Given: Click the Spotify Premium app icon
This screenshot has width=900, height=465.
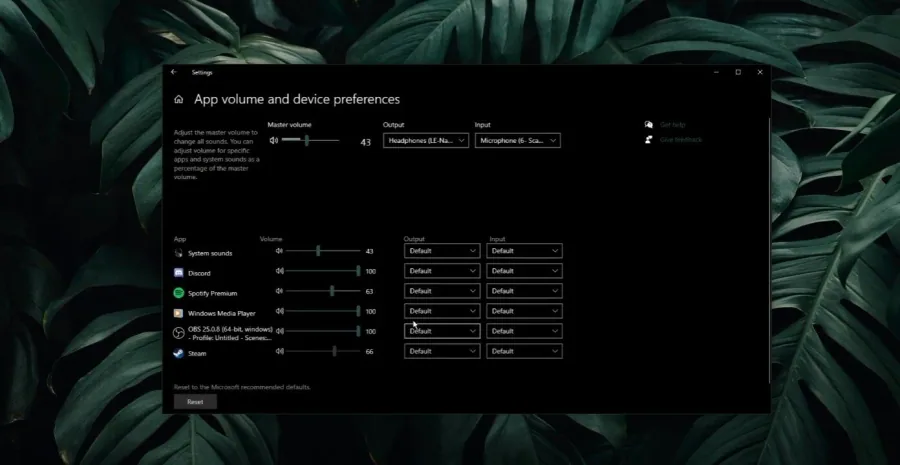Looking at the screenshot, I should [x=179, y=293].
